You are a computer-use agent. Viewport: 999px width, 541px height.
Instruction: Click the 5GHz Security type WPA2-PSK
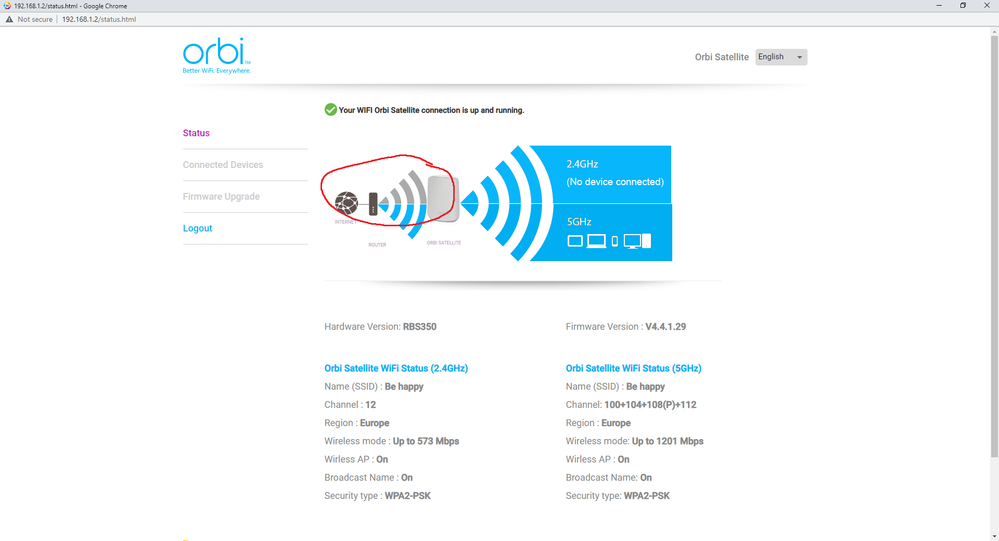(647, 496)
